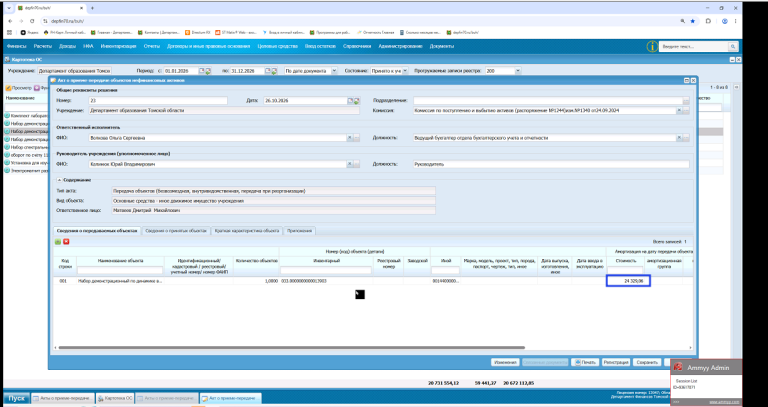Collapse the Содержание section

[59, 180]
